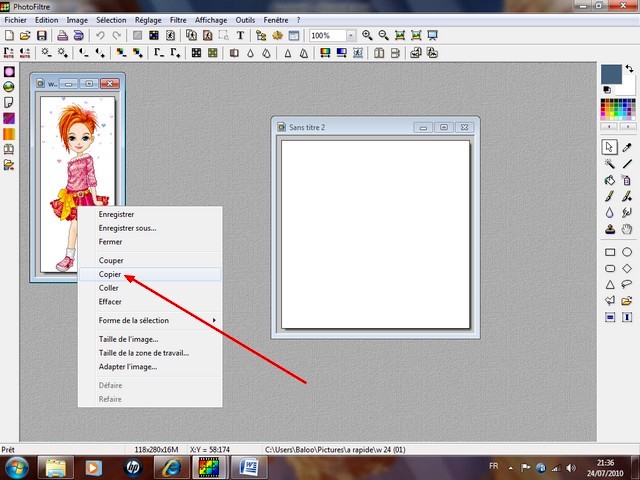Click the palette next-colors arrow
Screen dimensions: 640x480
pos(628,127)
